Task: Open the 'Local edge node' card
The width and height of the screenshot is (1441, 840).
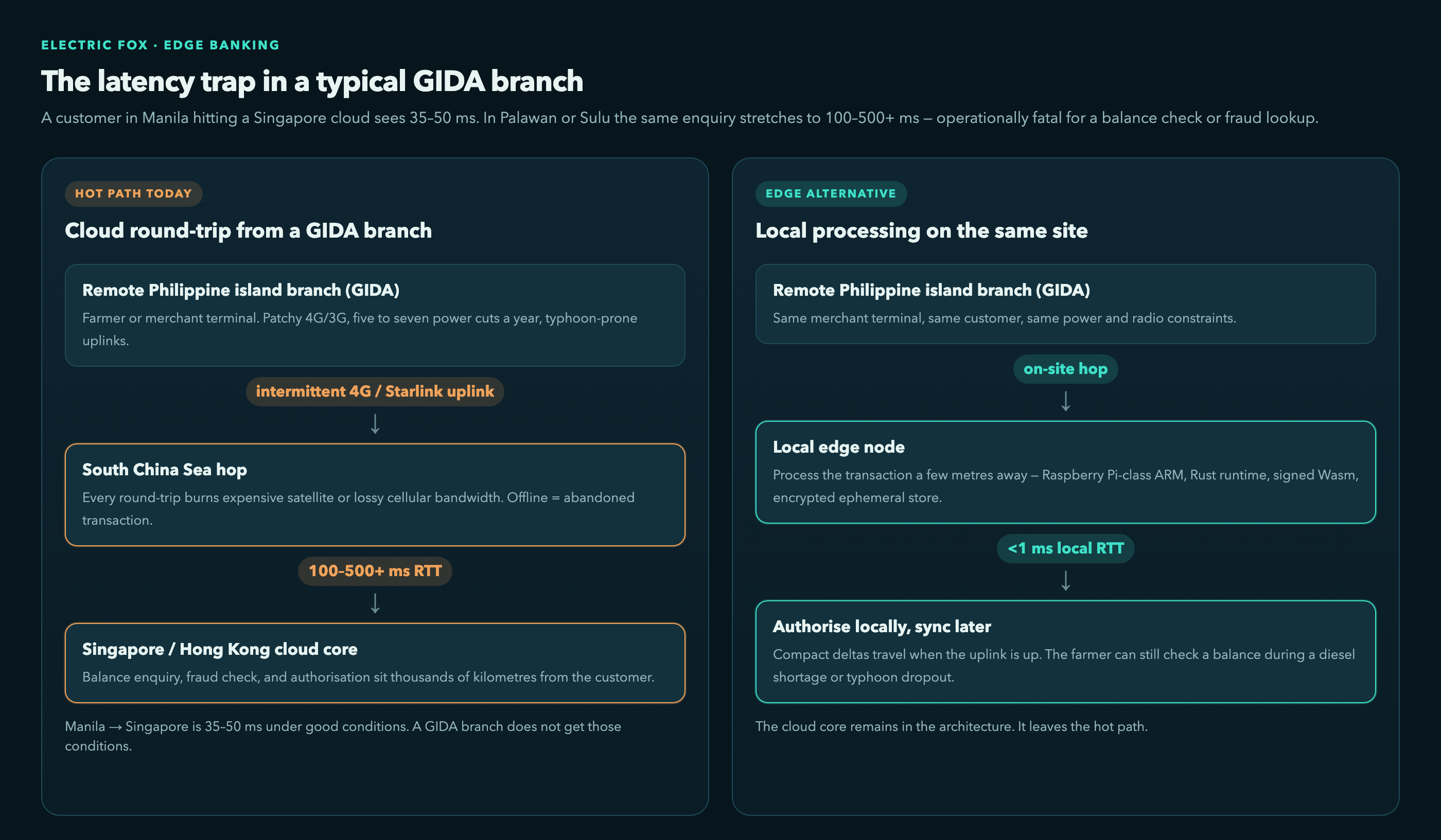Action: 1065,472
